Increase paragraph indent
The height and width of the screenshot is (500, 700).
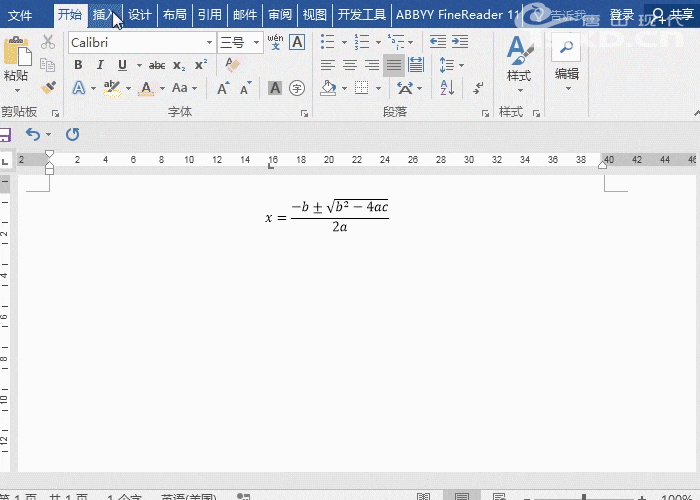click(x=460, y=42)
